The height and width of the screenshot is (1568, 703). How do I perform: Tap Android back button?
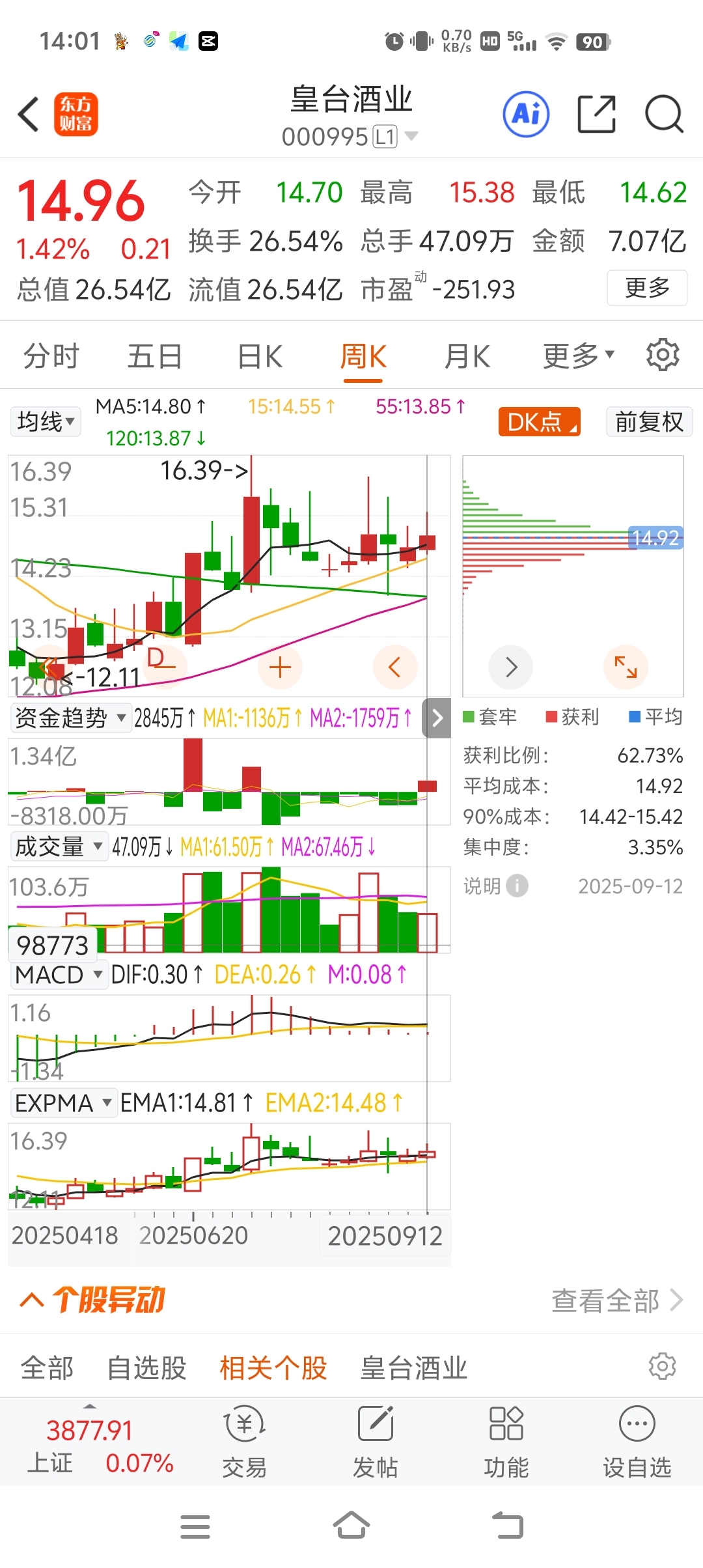coord(508,1525)
